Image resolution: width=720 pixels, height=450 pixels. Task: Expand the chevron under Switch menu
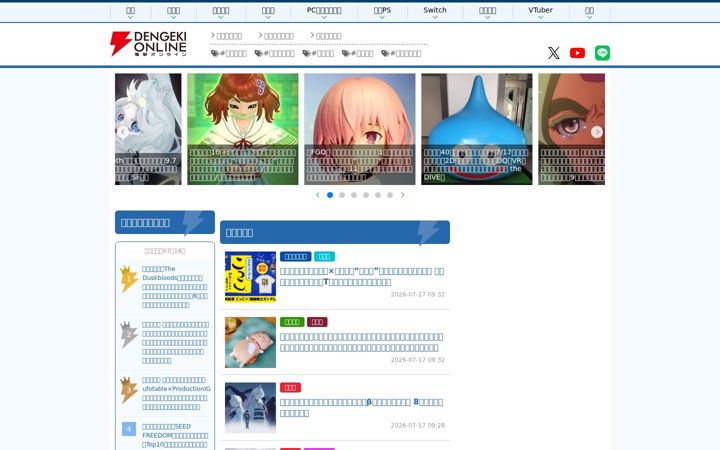coord(435,17)
